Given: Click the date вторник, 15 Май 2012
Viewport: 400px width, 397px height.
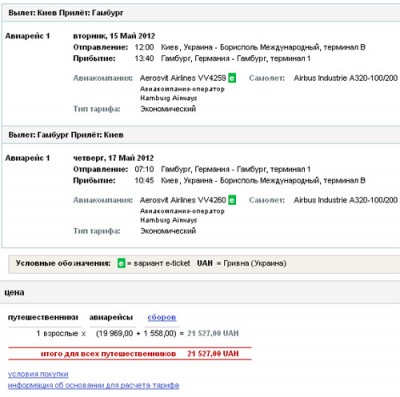Looking at the screenshot, I should 114,36.
